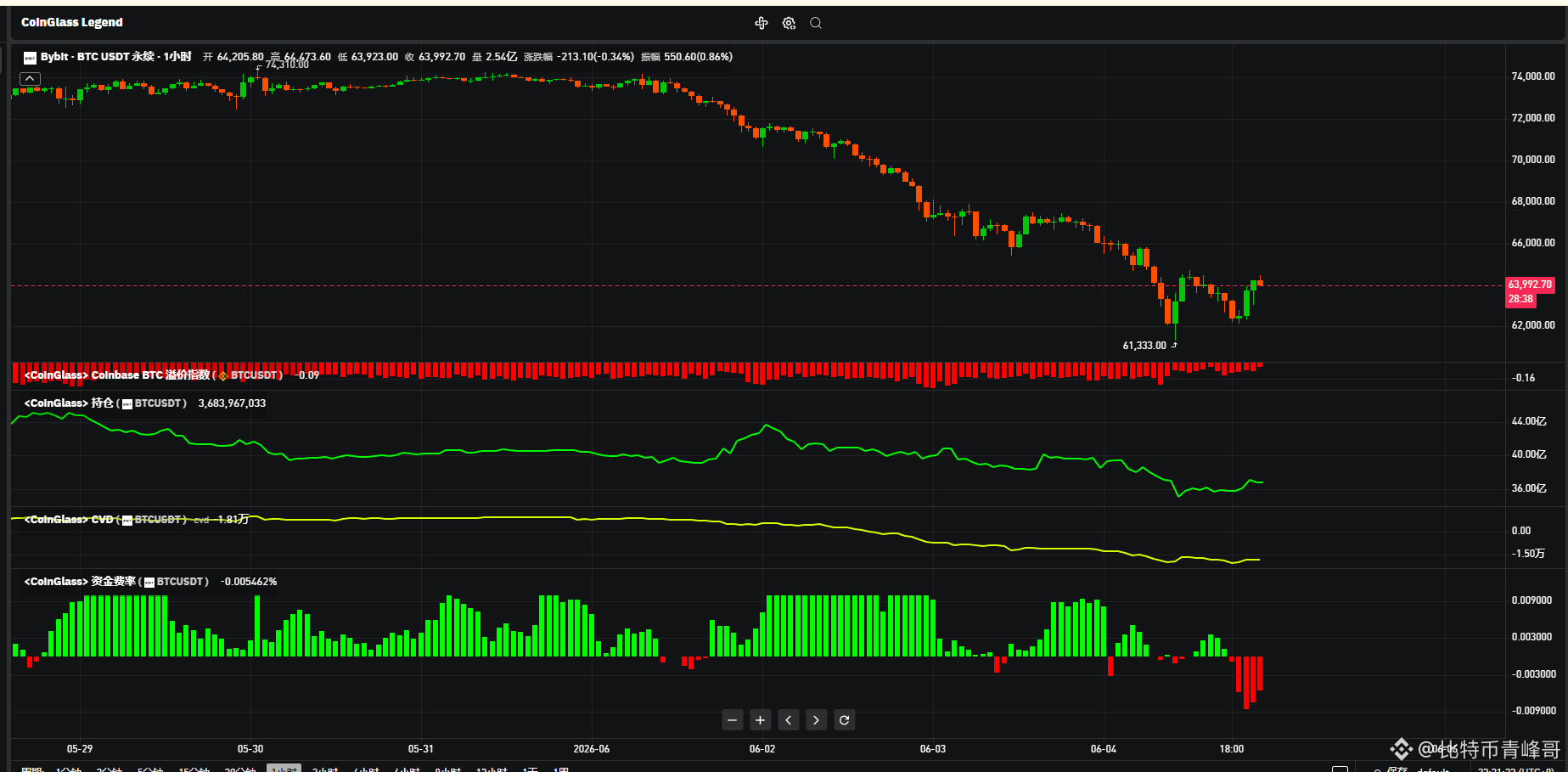The width and height of the screenshot is (1568, 772).
Task: Click the 74,000.00 price axis label
Action: (1533, 76)
